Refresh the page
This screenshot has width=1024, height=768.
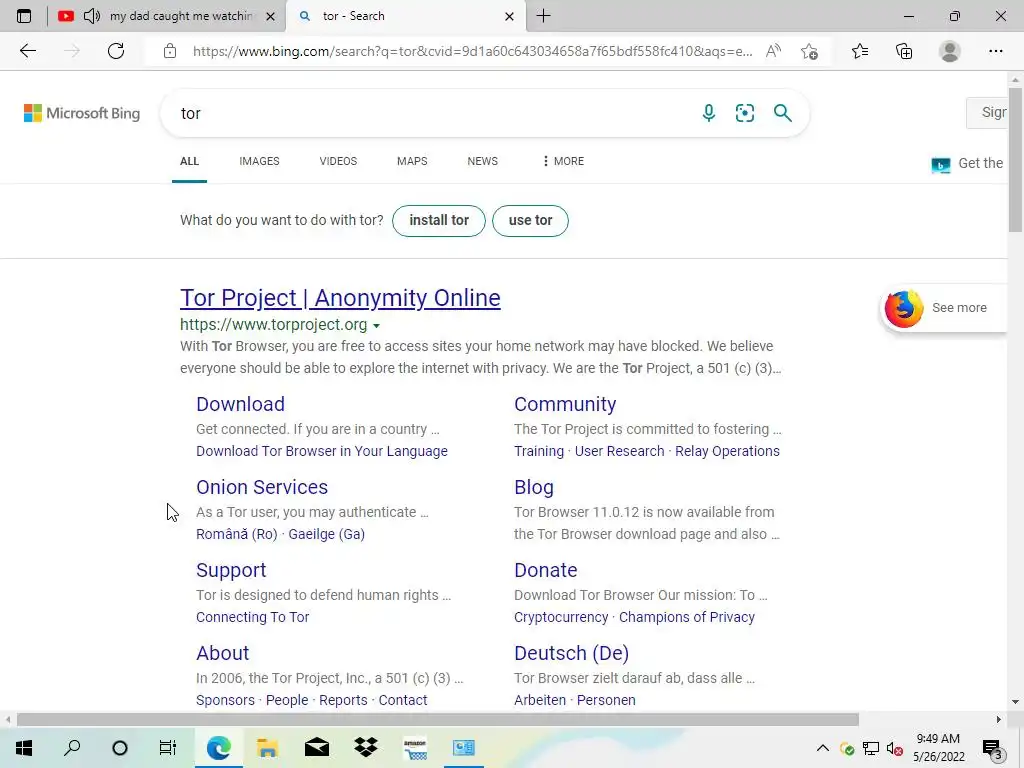(116, 51)
